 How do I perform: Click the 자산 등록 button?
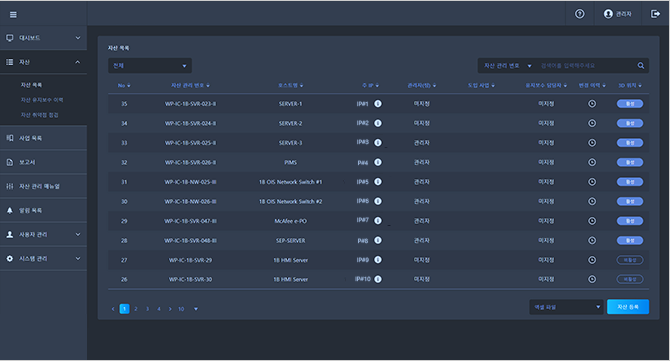coord(628,307)
